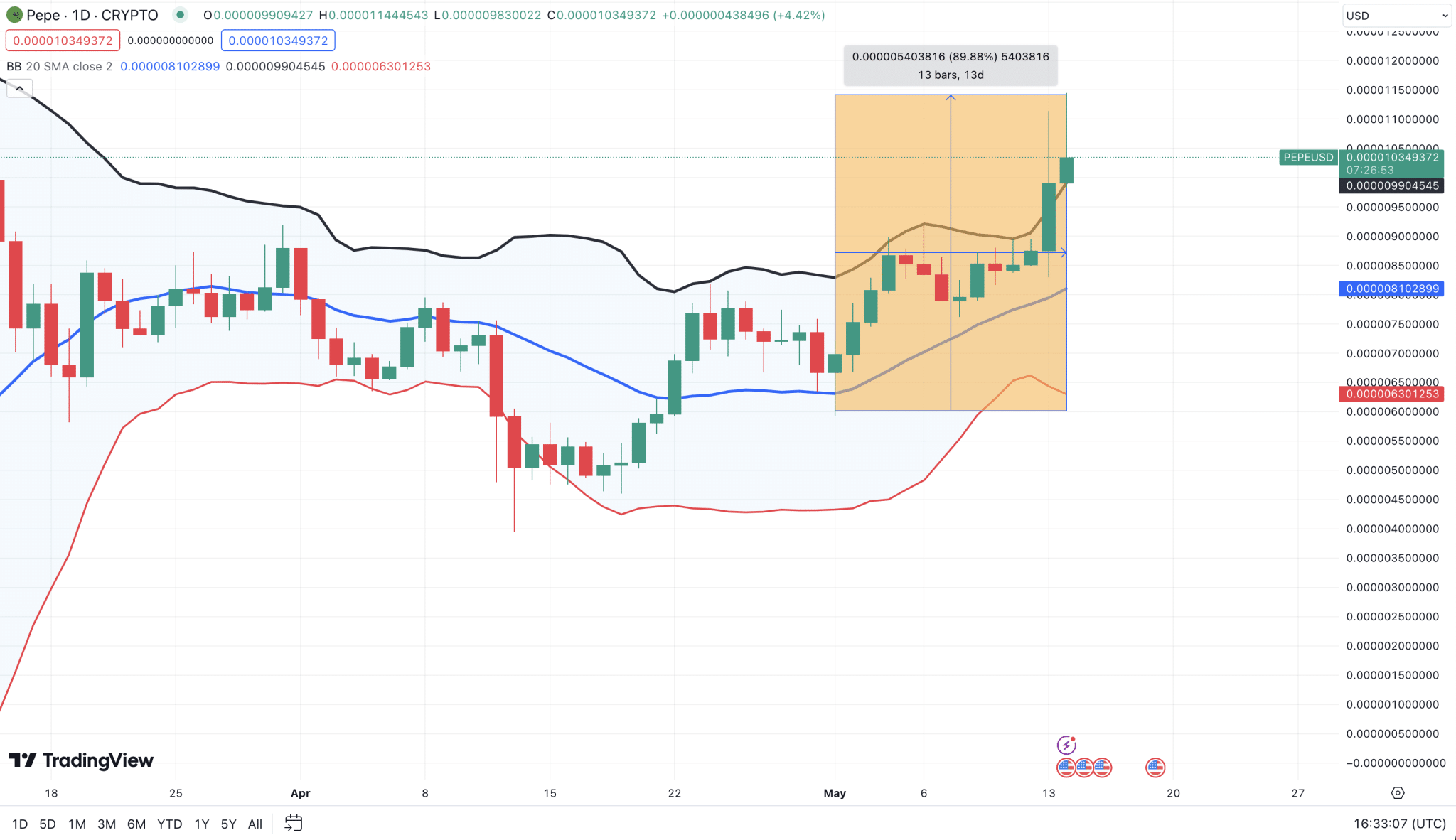Click the Apr label on time axis
The image size is (1456, 840).
point(301,793)
